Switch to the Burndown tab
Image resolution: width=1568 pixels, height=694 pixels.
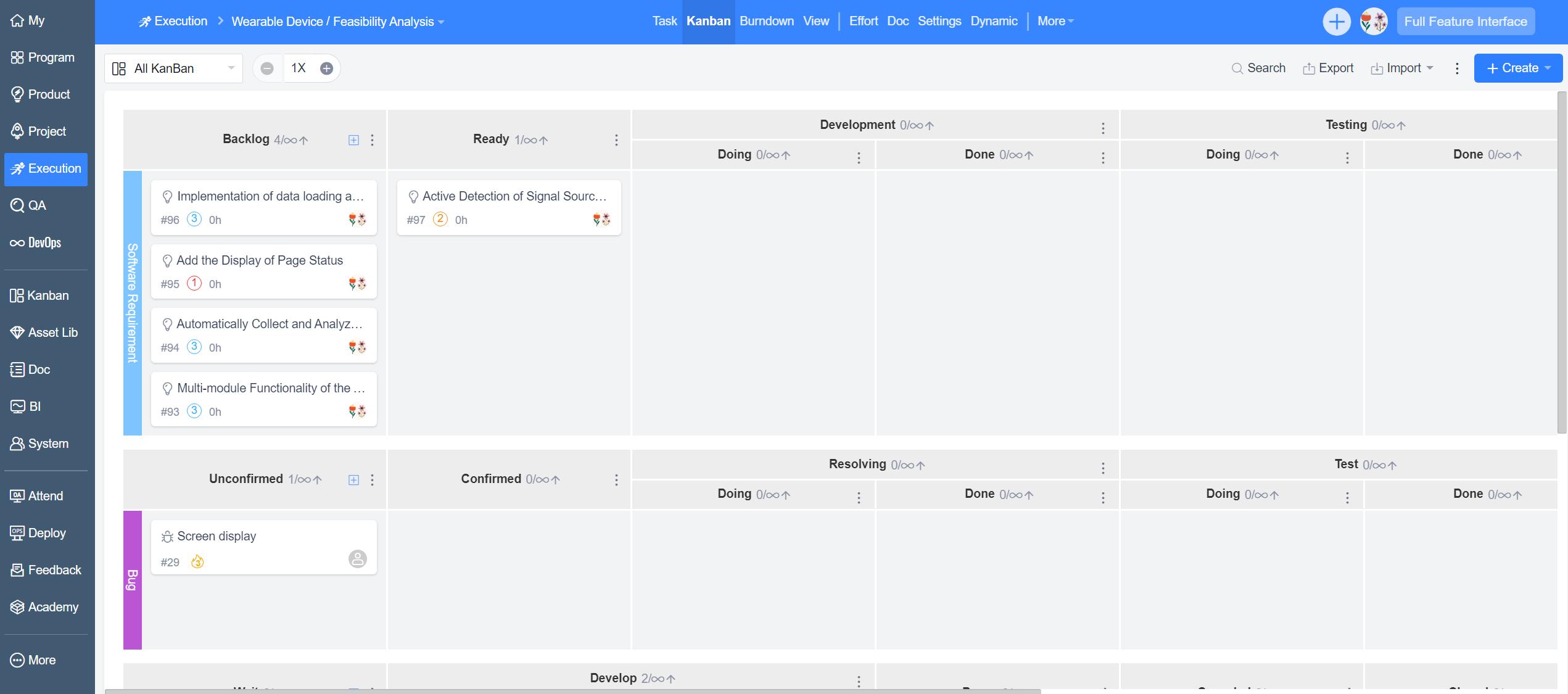tap(766, 21)
